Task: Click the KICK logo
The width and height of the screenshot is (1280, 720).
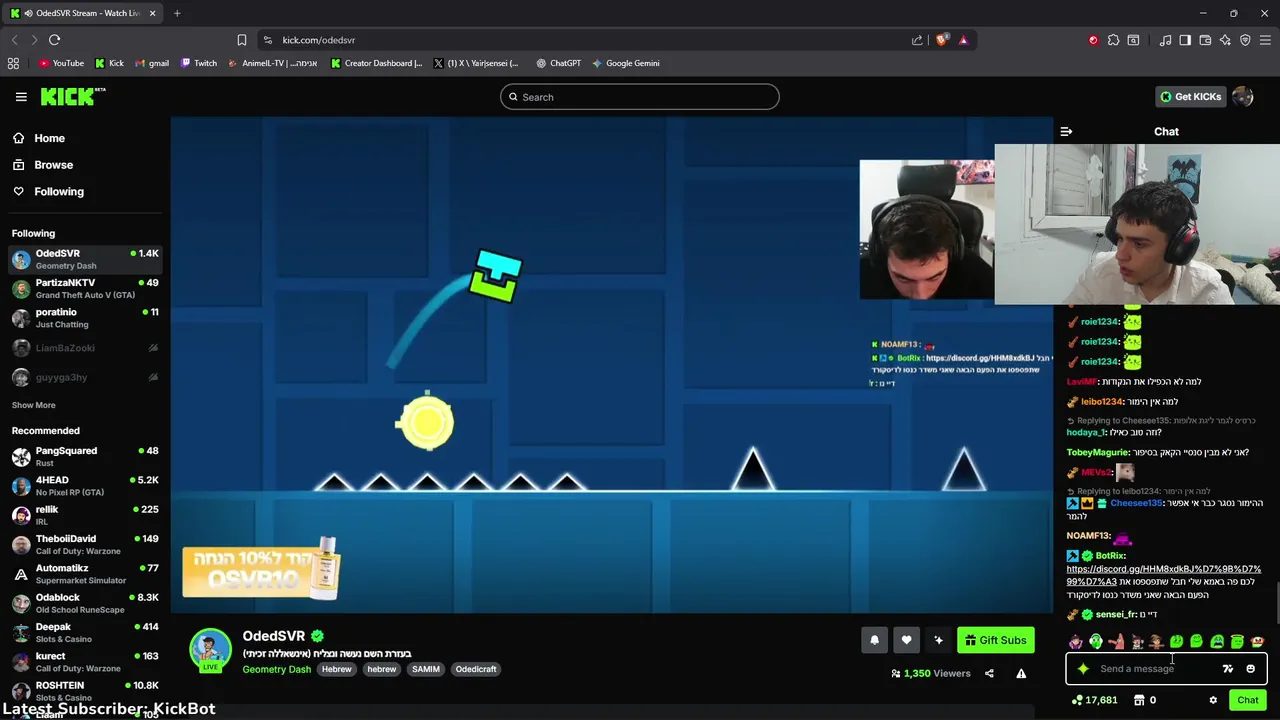Action: click(x=72, y=96)
